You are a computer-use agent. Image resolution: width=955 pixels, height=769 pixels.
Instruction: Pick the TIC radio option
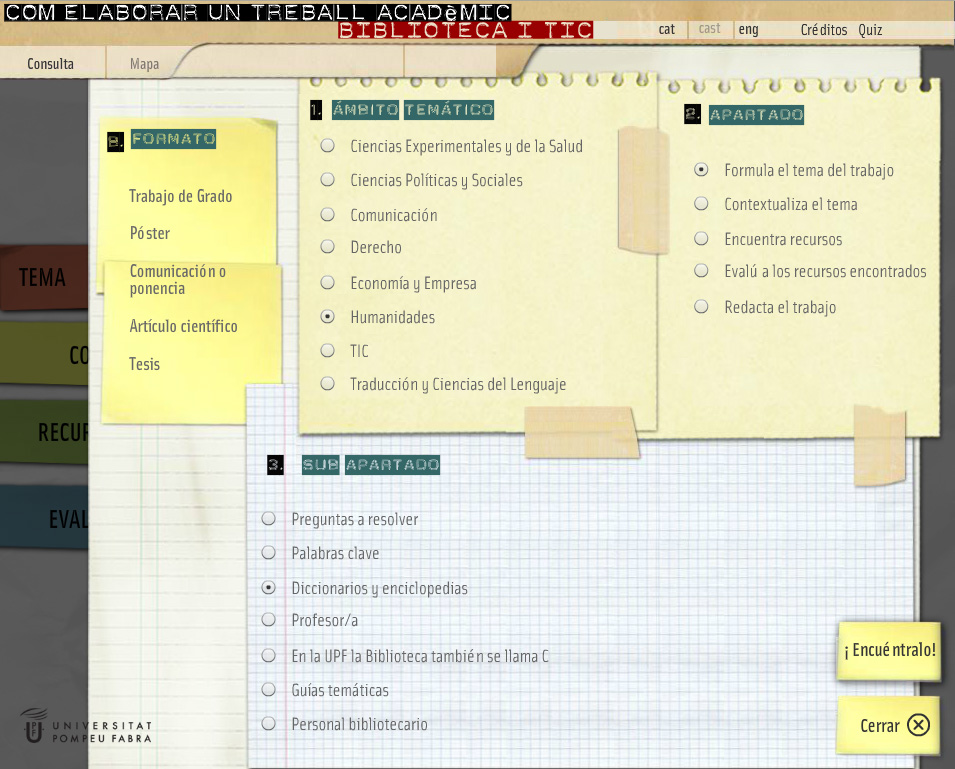328,351
